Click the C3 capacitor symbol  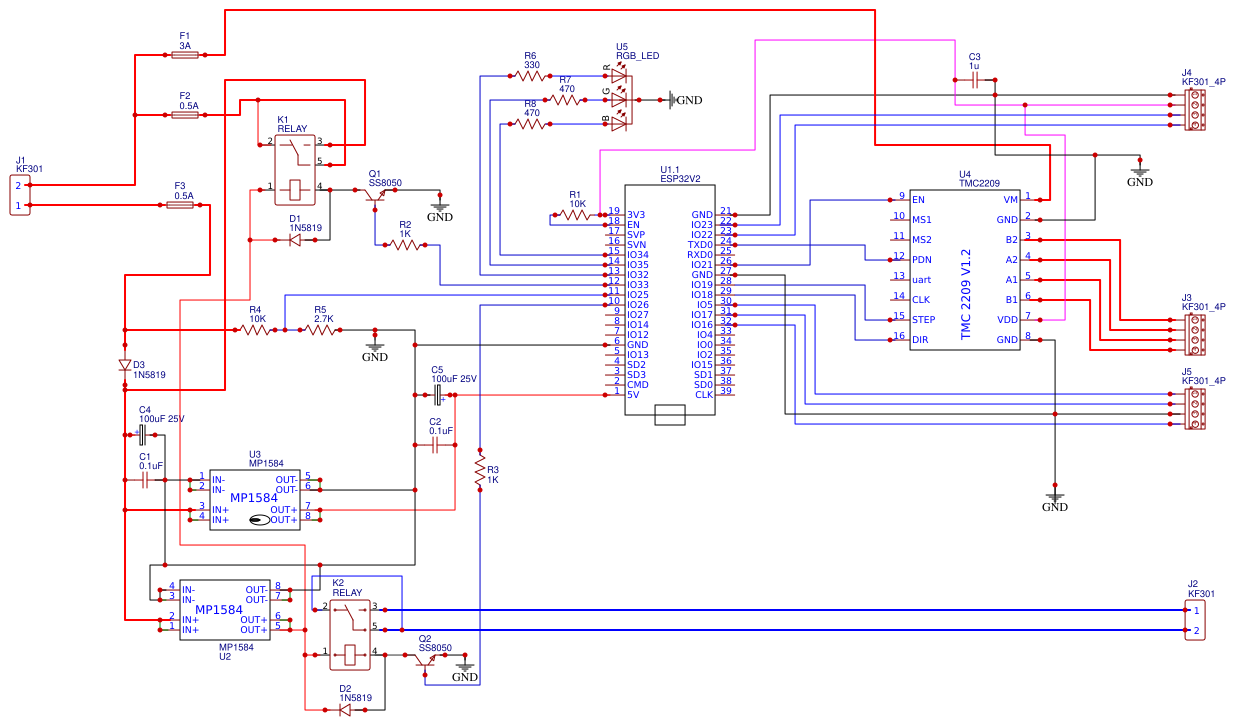point(975,80)
